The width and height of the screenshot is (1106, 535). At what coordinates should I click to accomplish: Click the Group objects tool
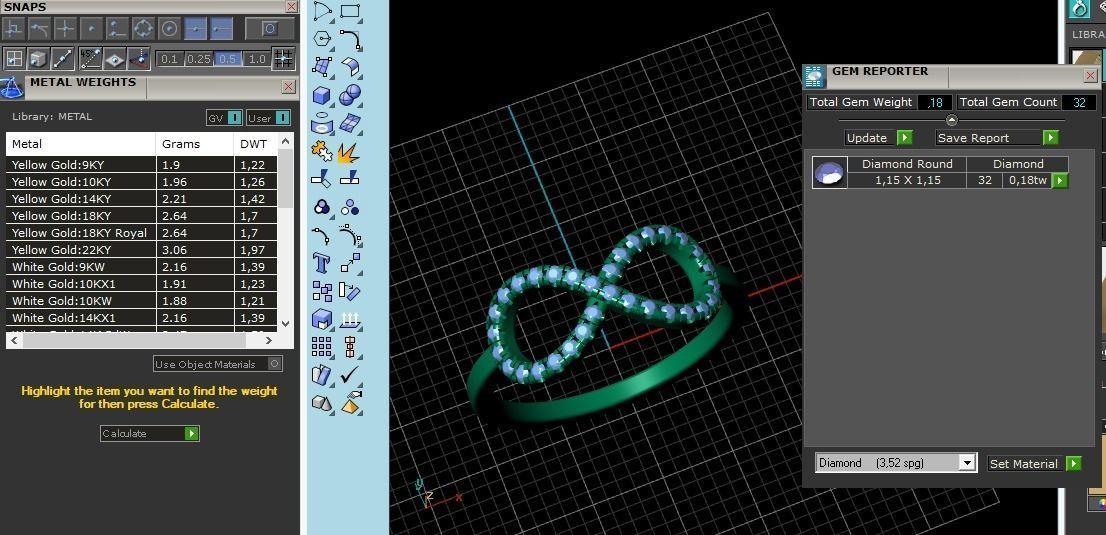coord(322,207)
